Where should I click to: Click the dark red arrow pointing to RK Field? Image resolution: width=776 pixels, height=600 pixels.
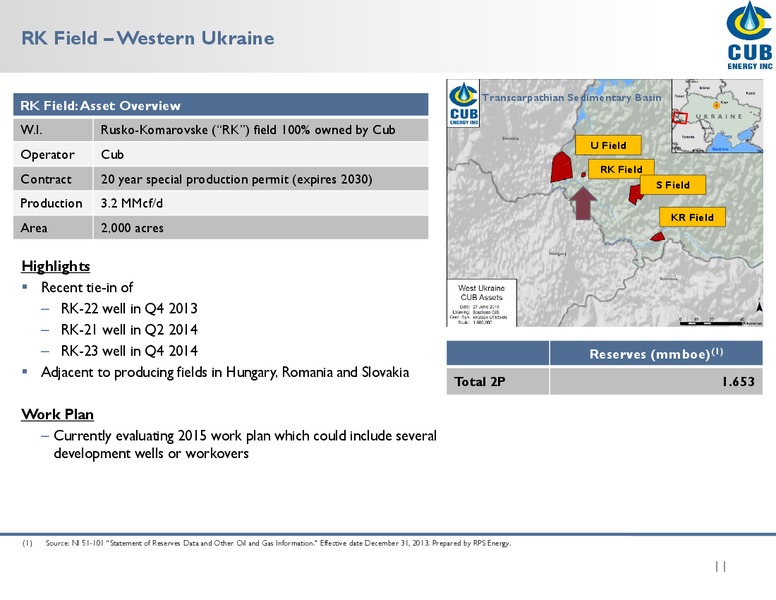coord(583,203)
